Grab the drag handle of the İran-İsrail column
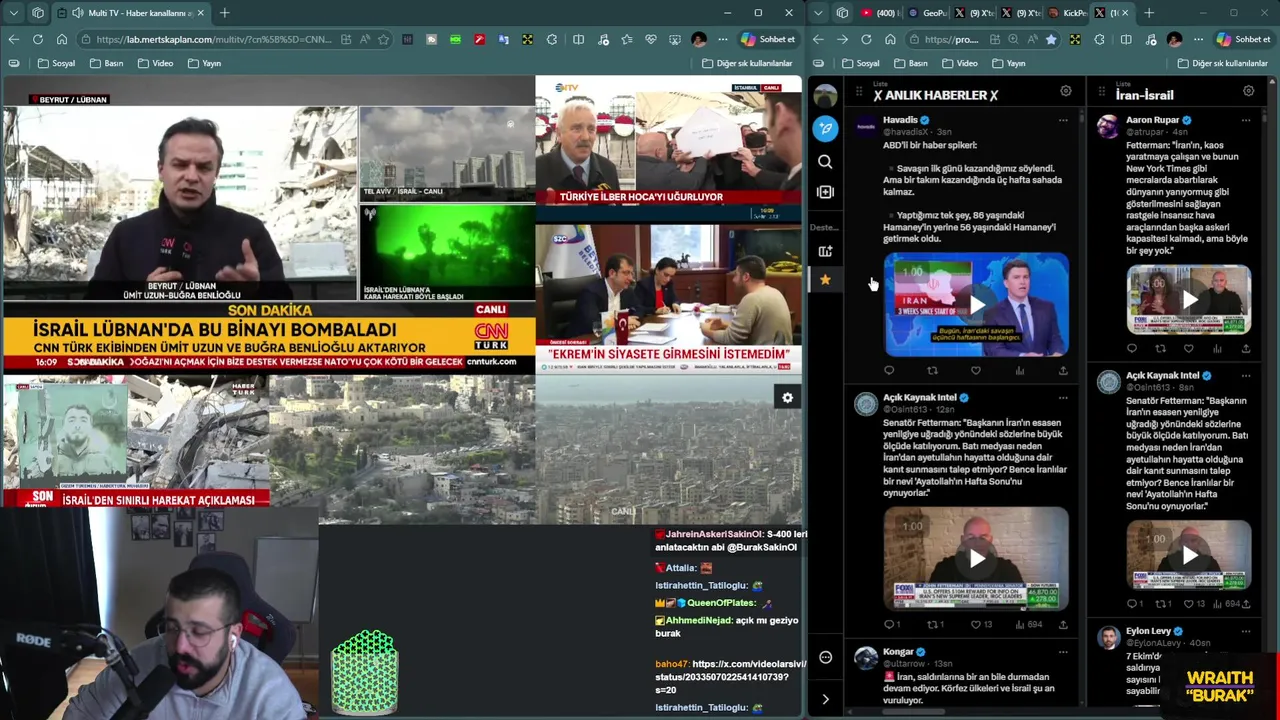1280x720 pixels. coord(1101,92)
